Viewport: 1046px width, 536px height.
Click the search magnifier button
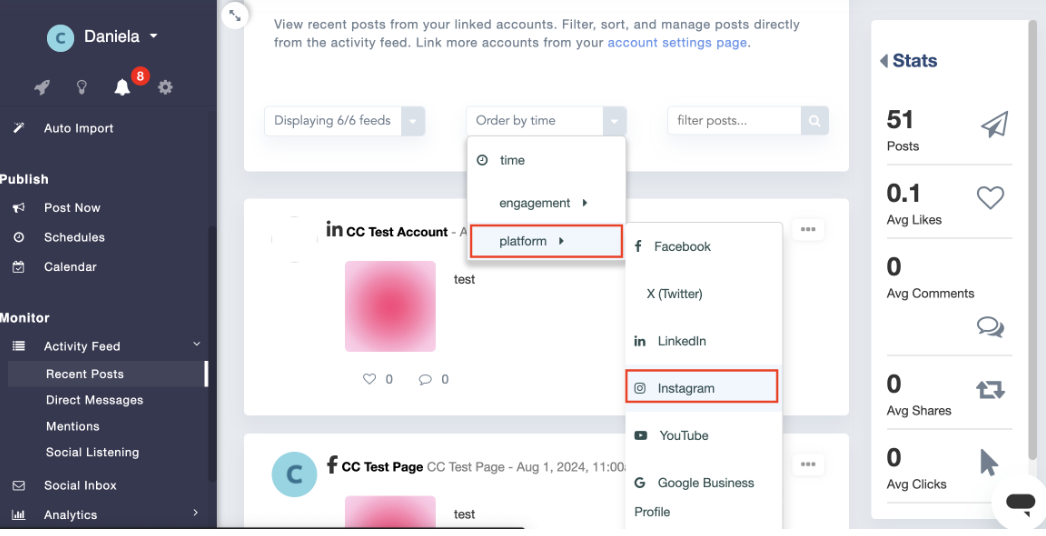(x=814, y=121)
